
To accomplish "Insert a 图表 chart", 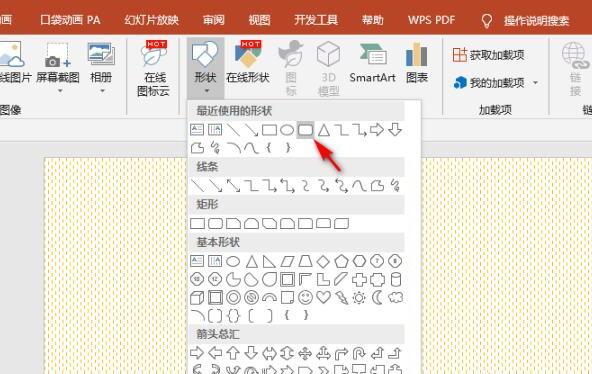I will [x=417, y=62].
